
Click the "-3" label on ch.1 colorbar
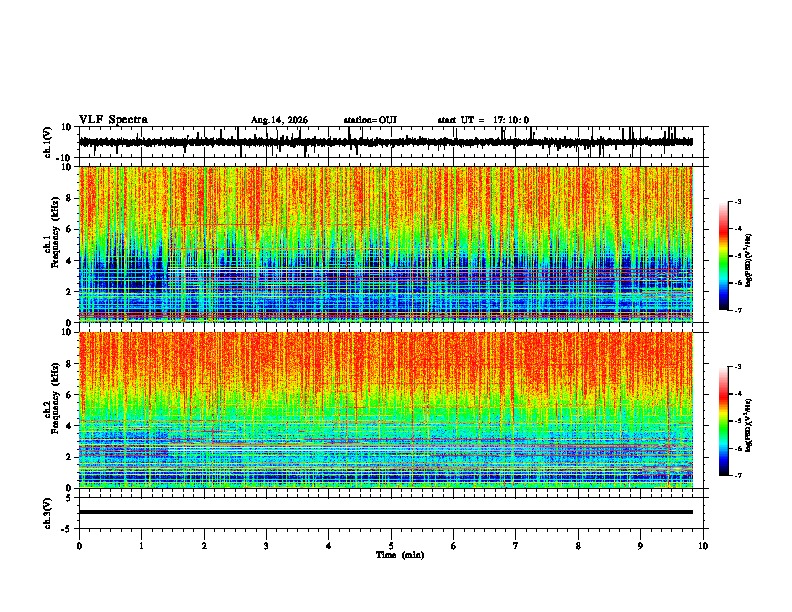[x=738, y=201]
